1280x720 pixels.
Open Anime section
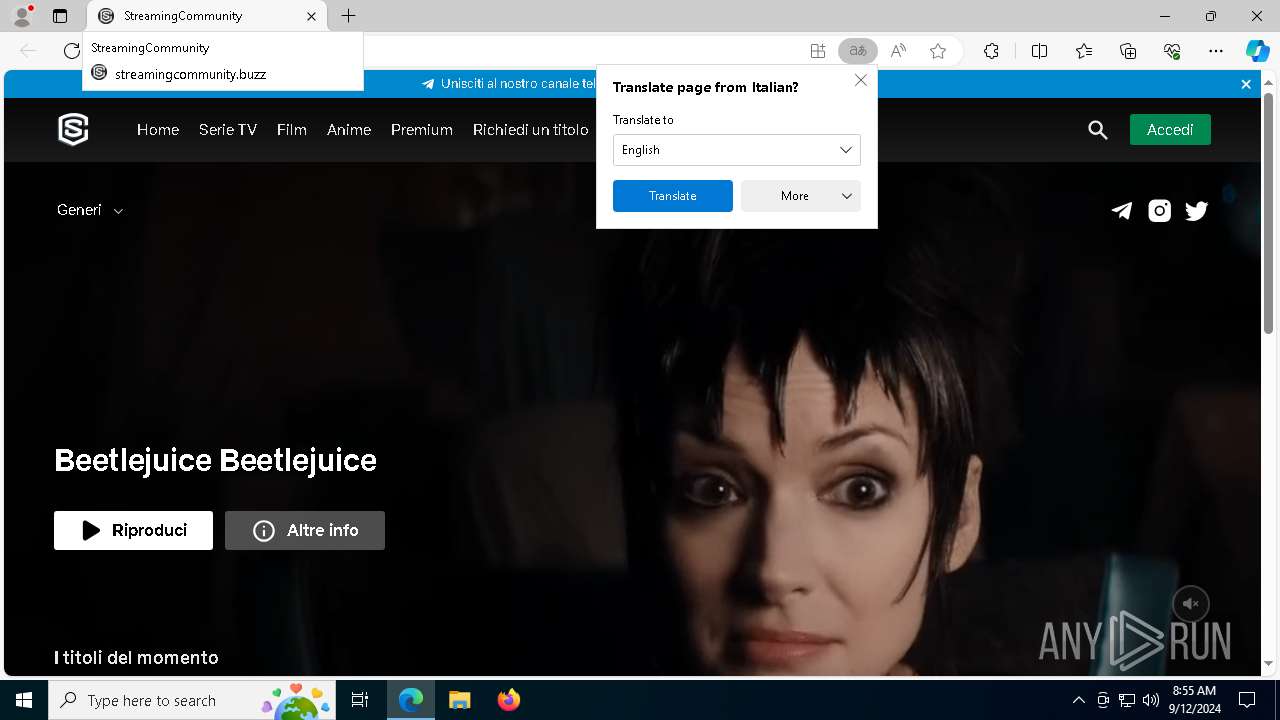pos(349,130)
